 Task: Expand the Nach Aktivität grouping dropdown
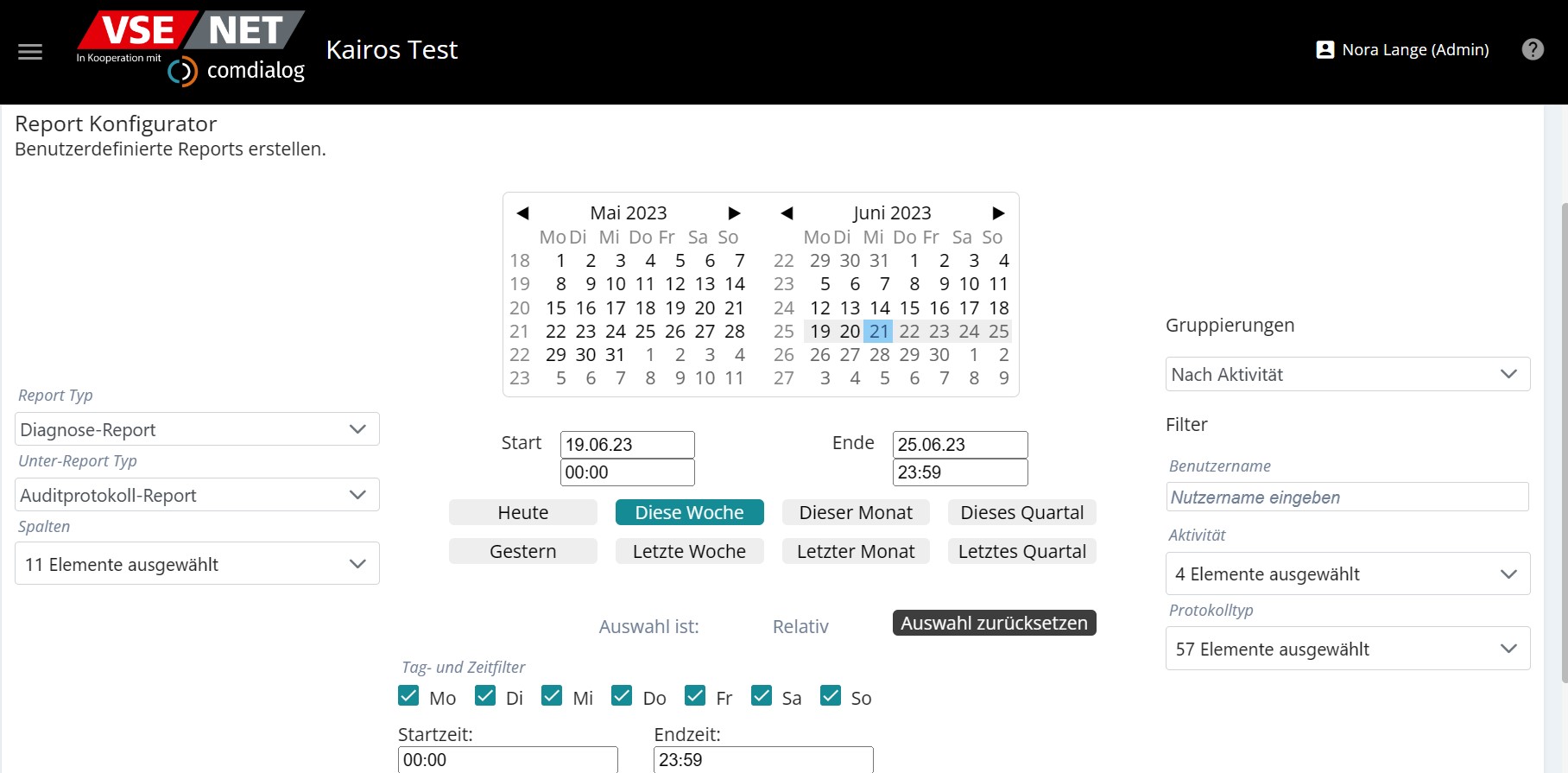click(x=1347, y=374)
